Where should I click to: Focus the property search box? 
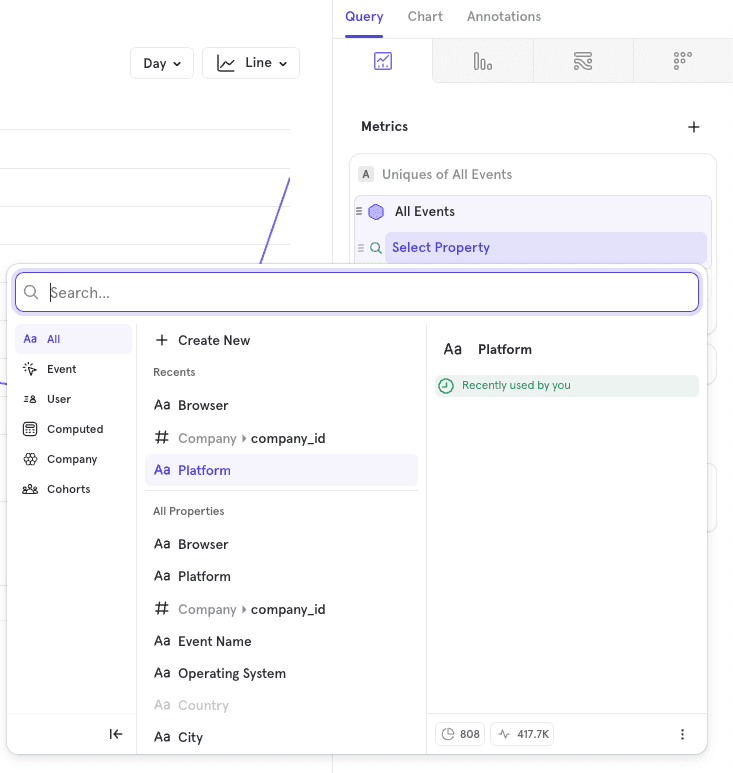pyautogui.click(x=370, y=293)
